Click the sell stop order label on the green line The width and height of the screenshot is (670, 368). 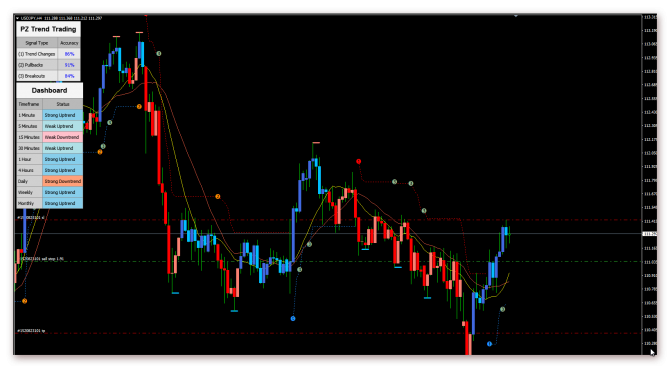tap(41, 259)
